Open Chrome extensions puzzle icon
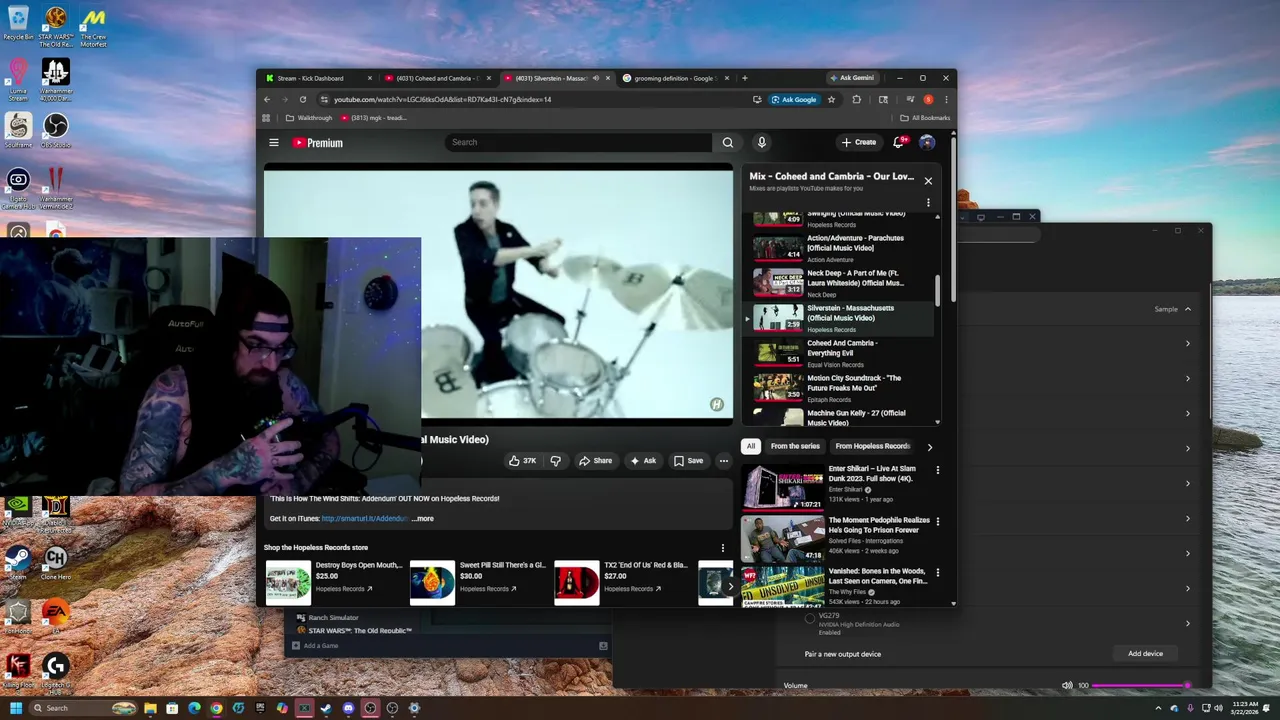Image resolution: width=1280 pixels, height=720 pixels. click(x=856, y=99)
